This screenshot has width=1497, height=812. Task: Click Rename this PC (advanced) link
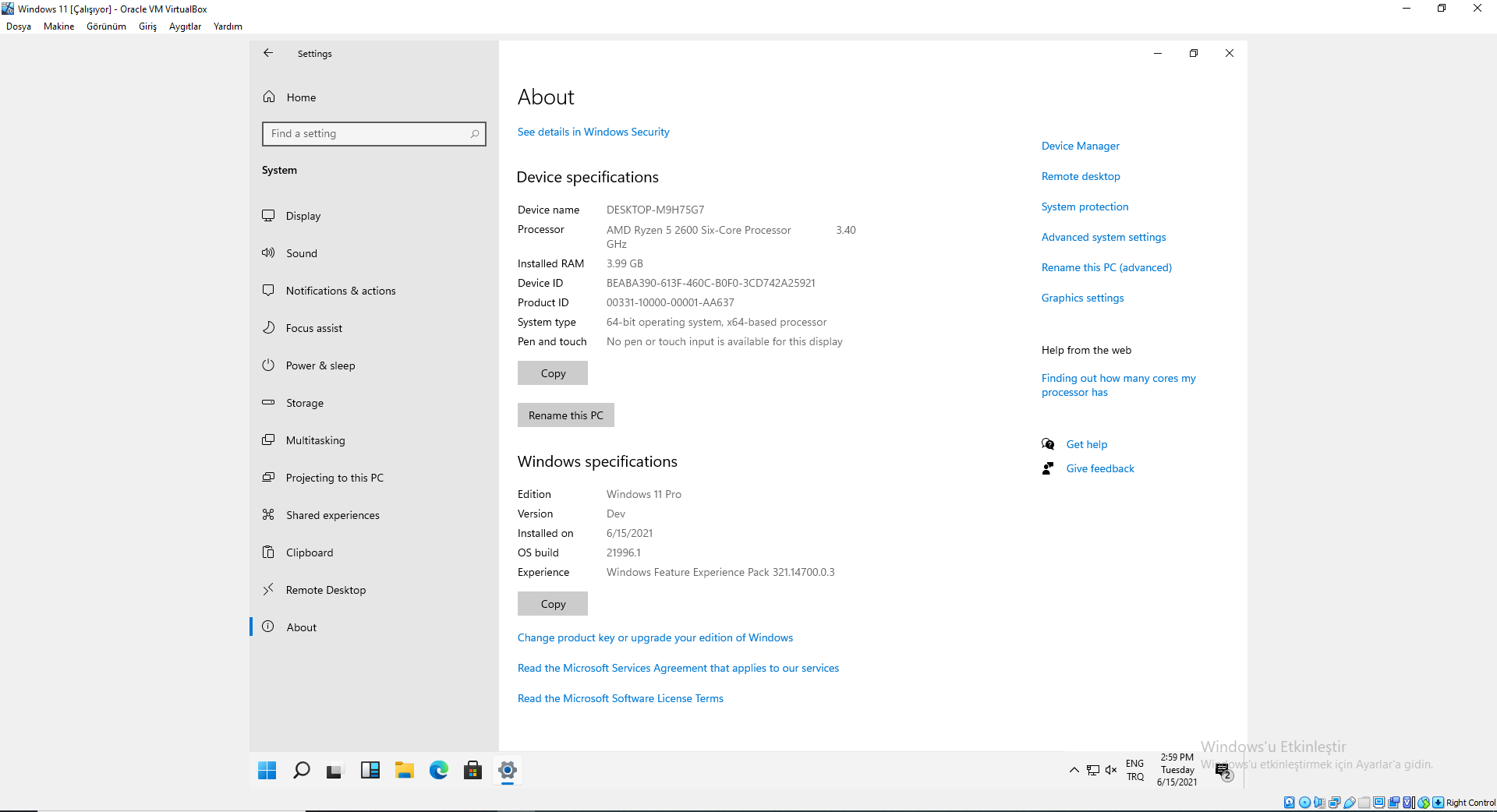1106,268
